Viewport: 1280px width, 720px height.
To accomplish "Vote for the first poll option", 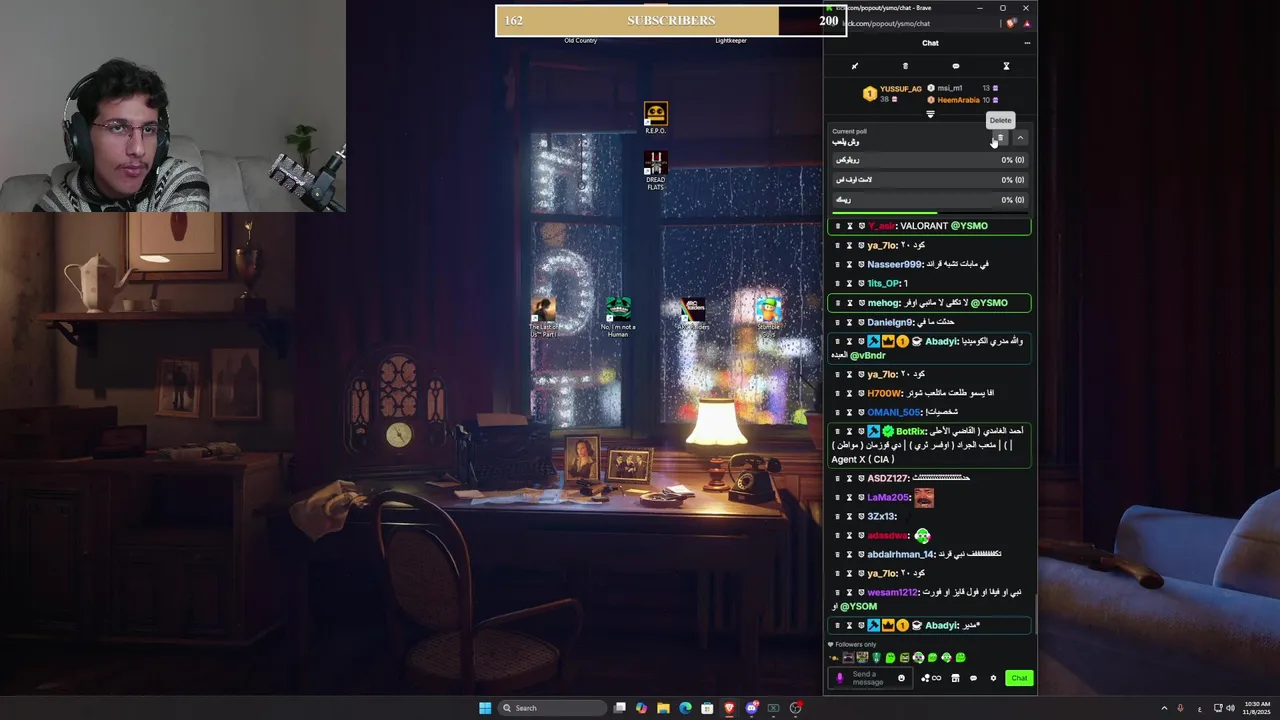I will pyautogui.click(x=930, y=160).
